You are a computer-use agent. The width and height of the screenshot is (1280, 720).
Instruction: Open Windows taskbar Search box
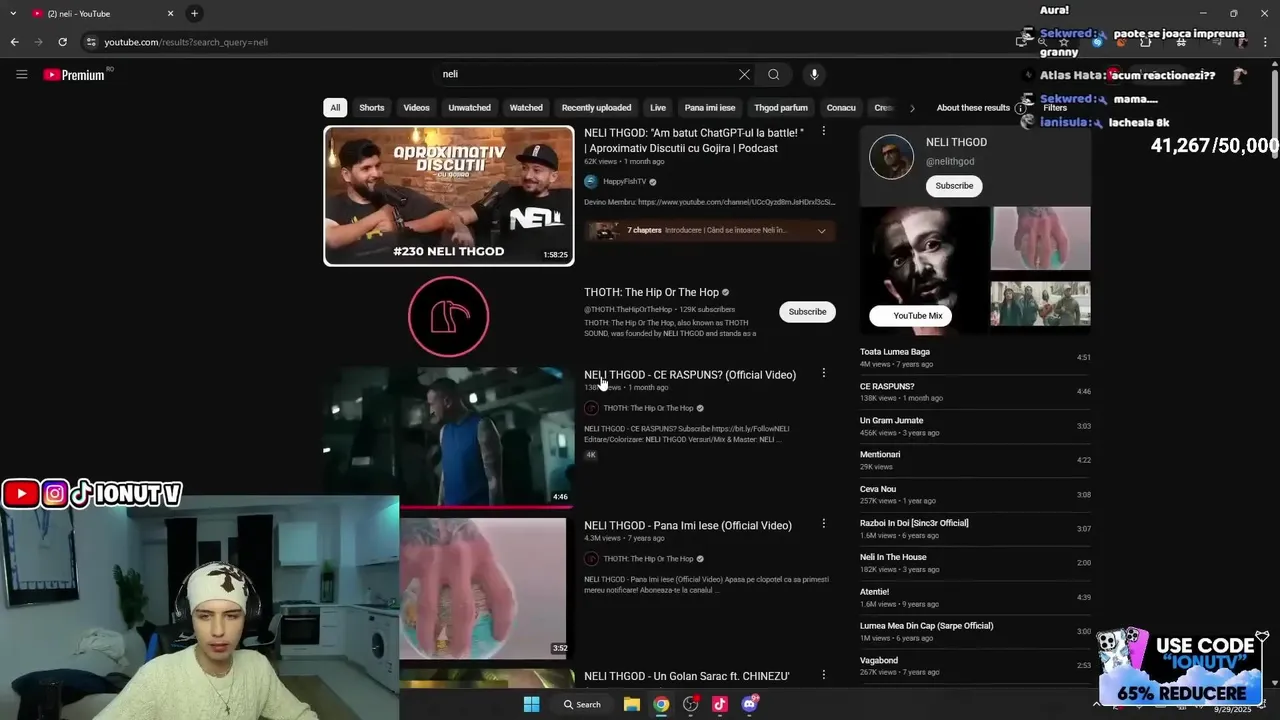tap(581, 704)
